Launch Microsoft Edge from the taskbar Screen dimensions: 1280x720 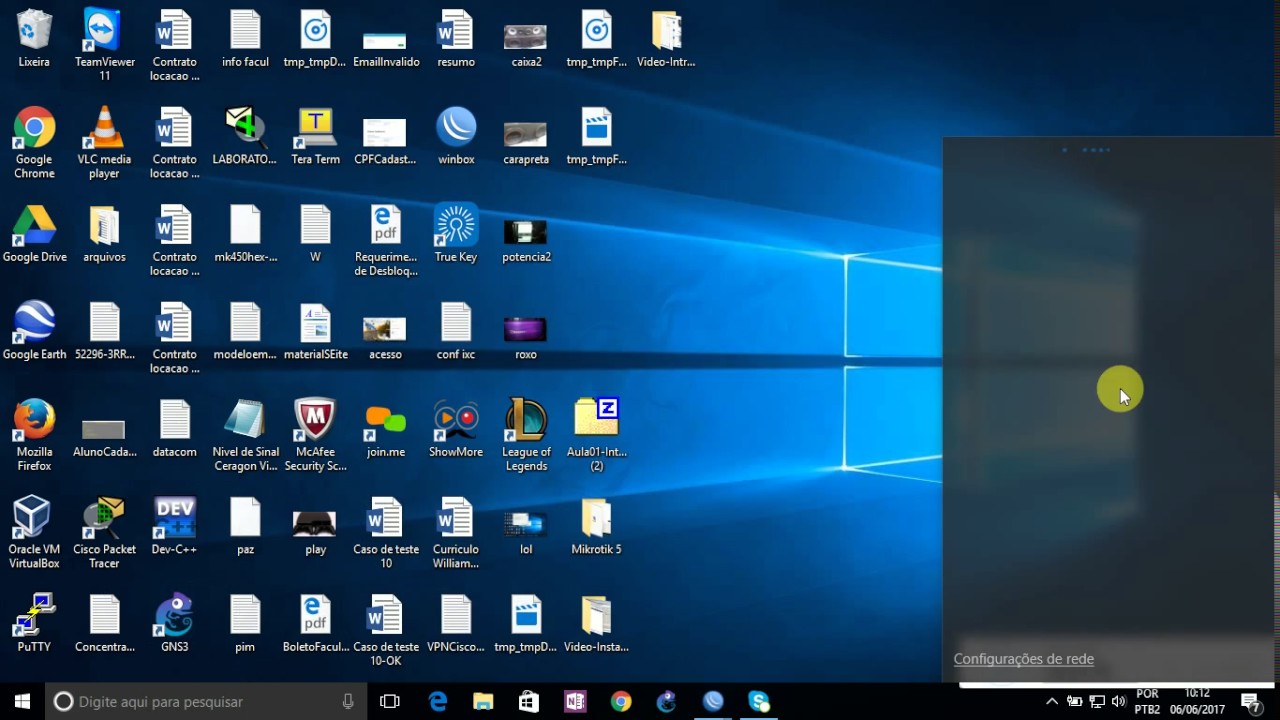pyautogui.click(x=438, y=702)
